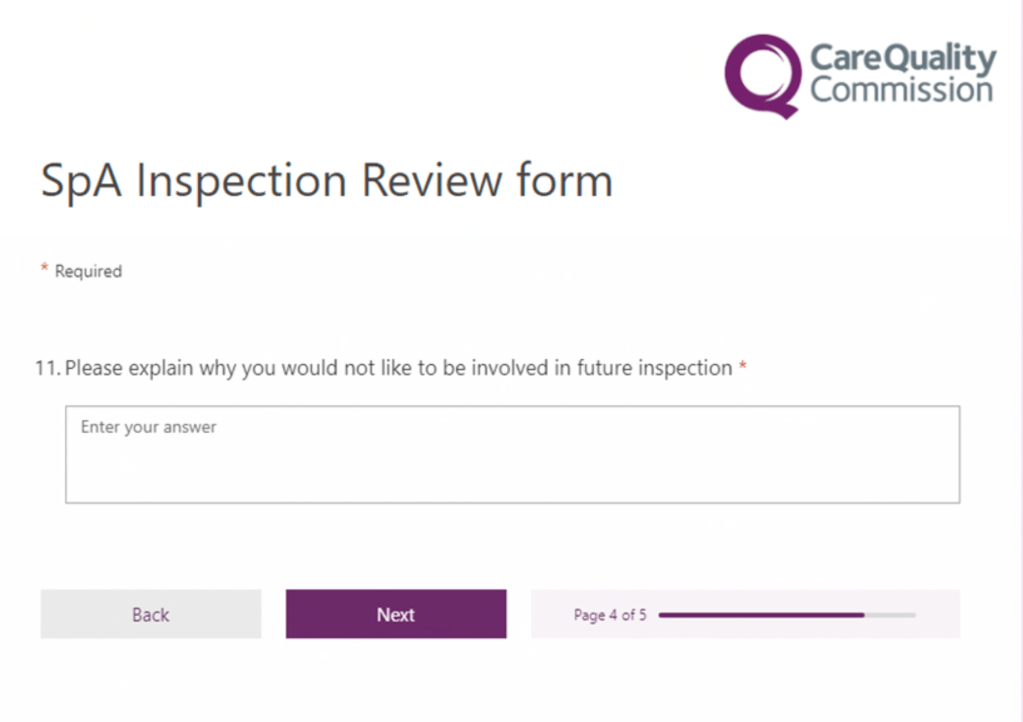Click the purple Q logo icon

(x=763, y=73)
